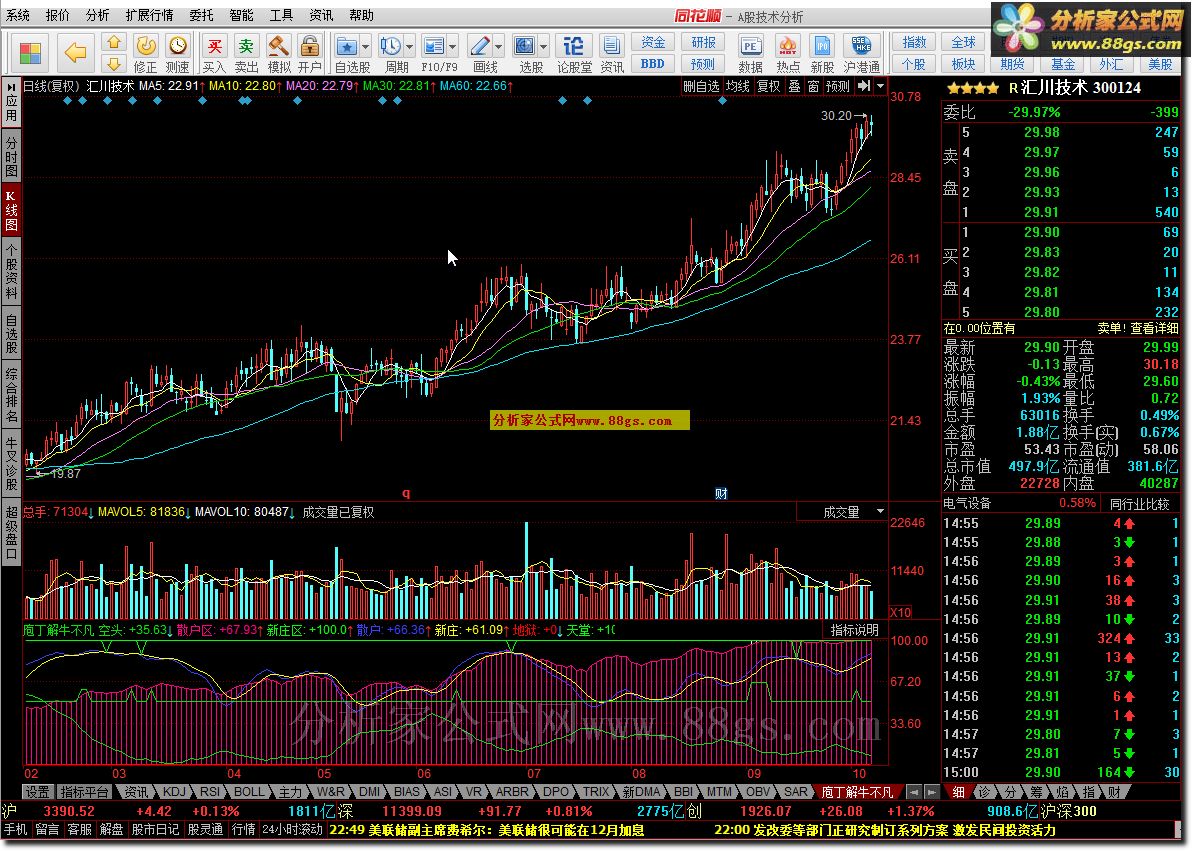Click the 财 financial marker on chart
The width and height of the screenshot is (1193, 851).
click(721, 493)
